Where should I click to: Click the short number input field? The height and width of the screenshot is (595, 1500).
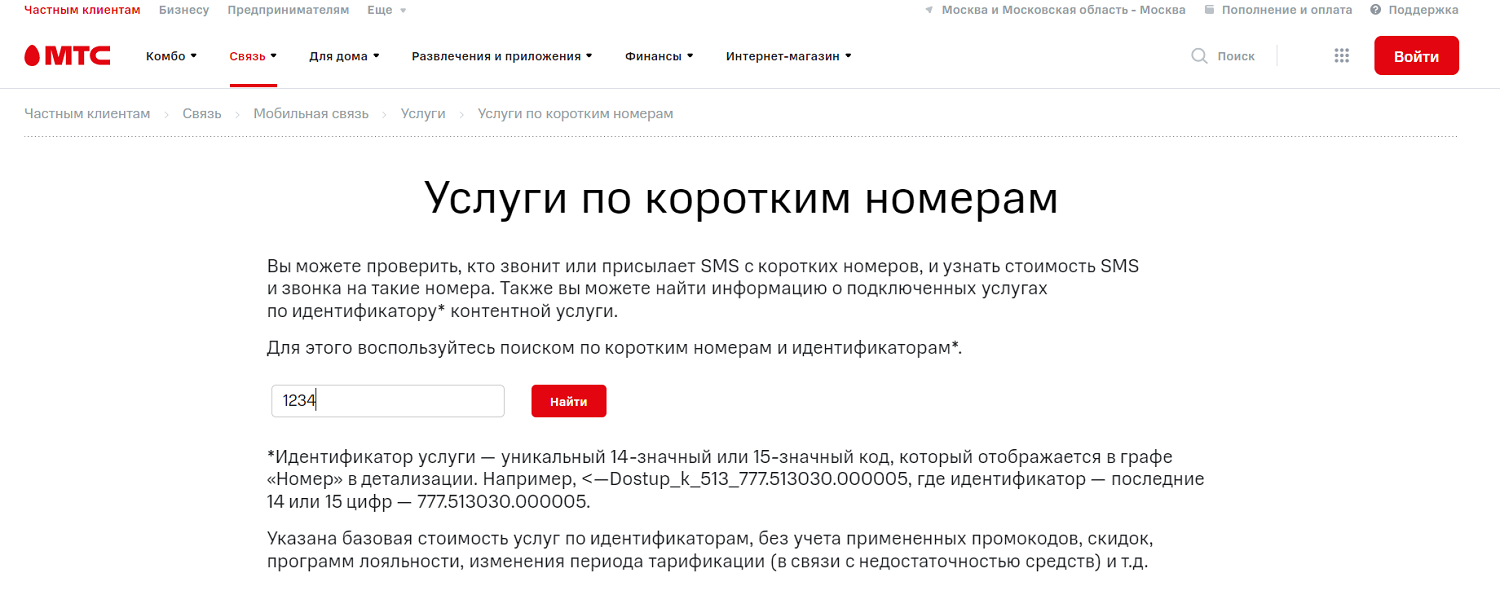388,401
